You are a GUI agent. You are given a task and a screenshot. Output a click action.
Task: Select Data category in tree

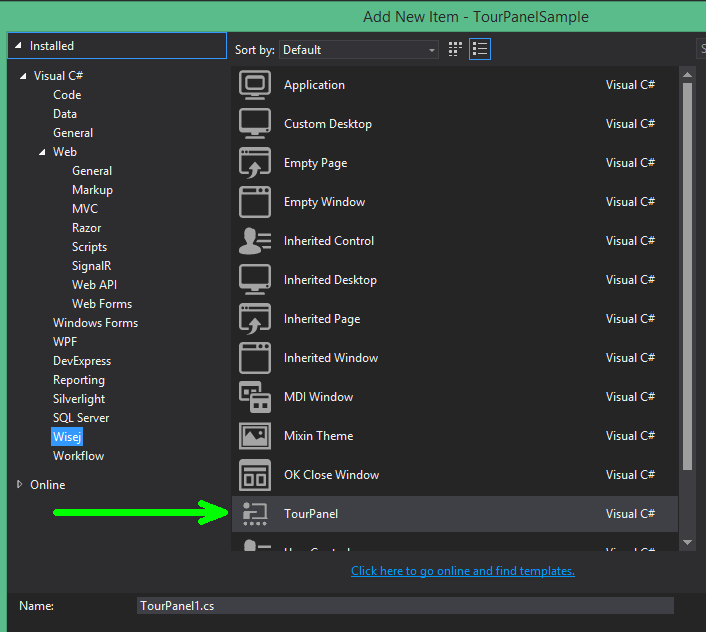65,114
